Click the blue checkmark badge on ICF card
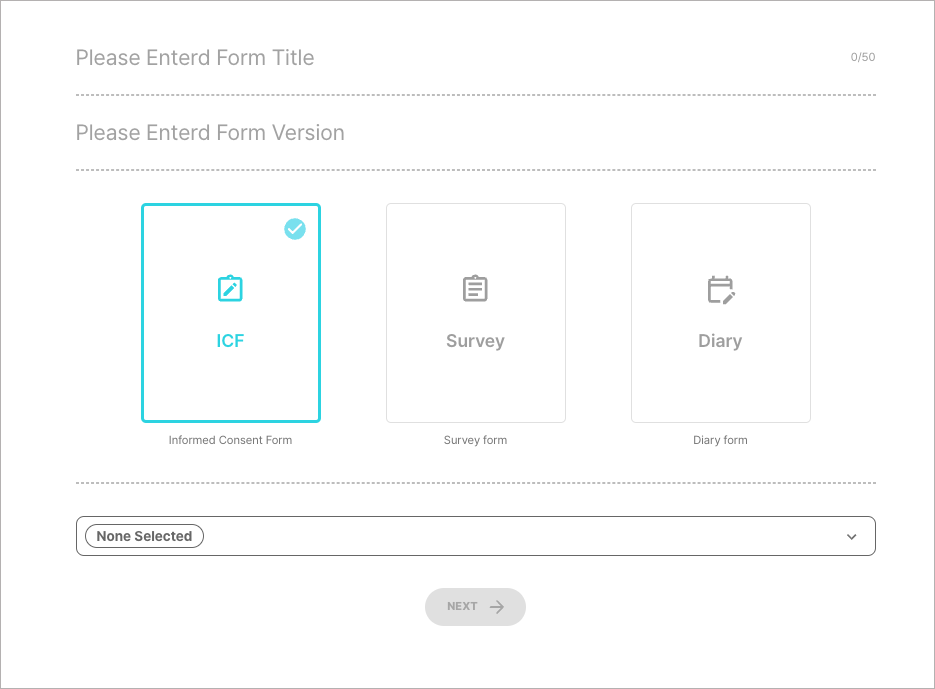The height and width of the screenshot is (689, 935). [295, 229]
